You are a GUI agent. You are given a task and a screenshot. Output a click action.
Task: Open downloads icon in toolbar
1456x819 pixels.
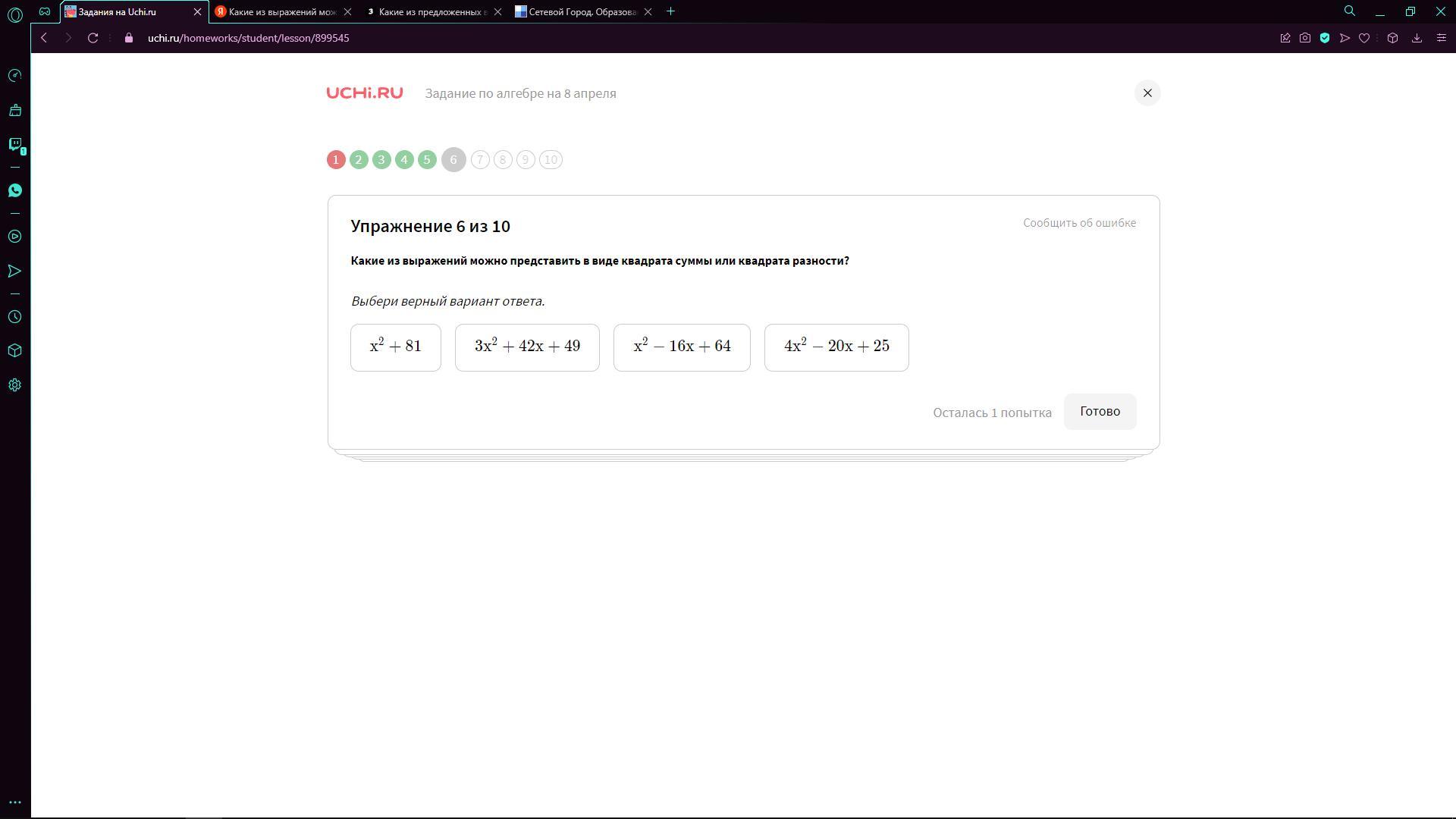coord(1417,38)
